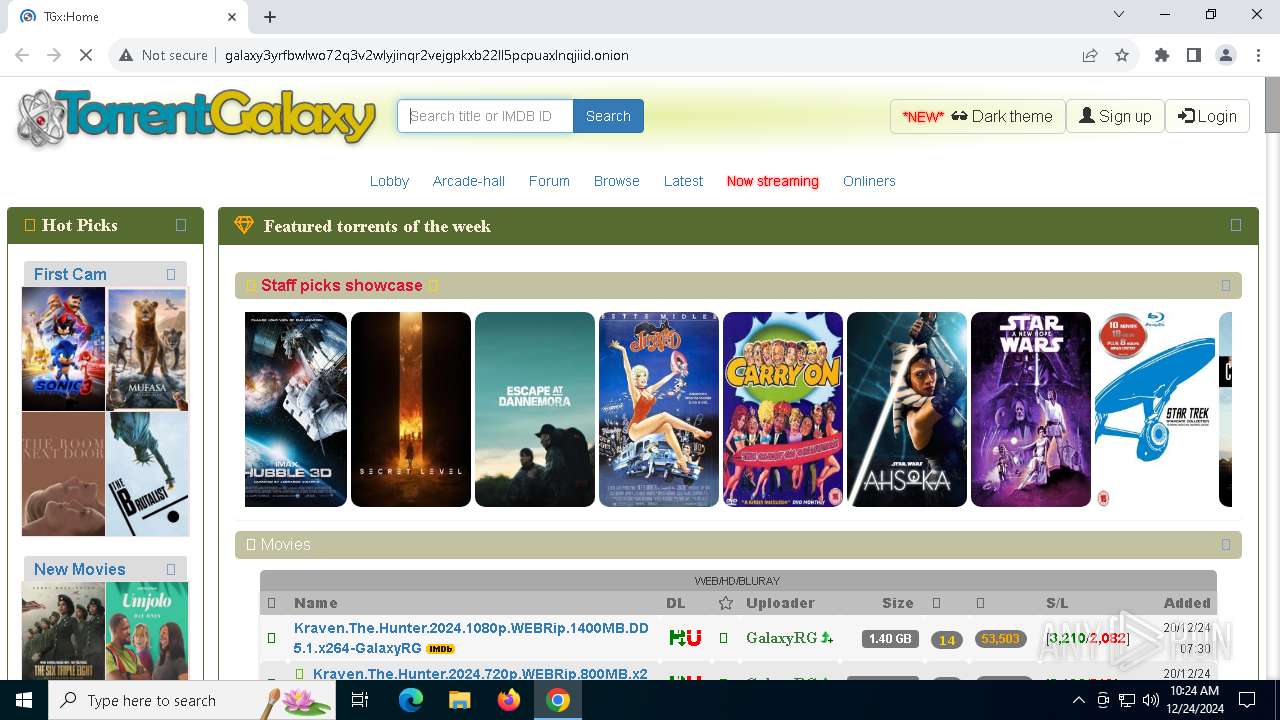The width and height of the screenshot is (1280, 720).
Task: Open the TorrentGalaxy logo home link
Action: coord(196,117)
